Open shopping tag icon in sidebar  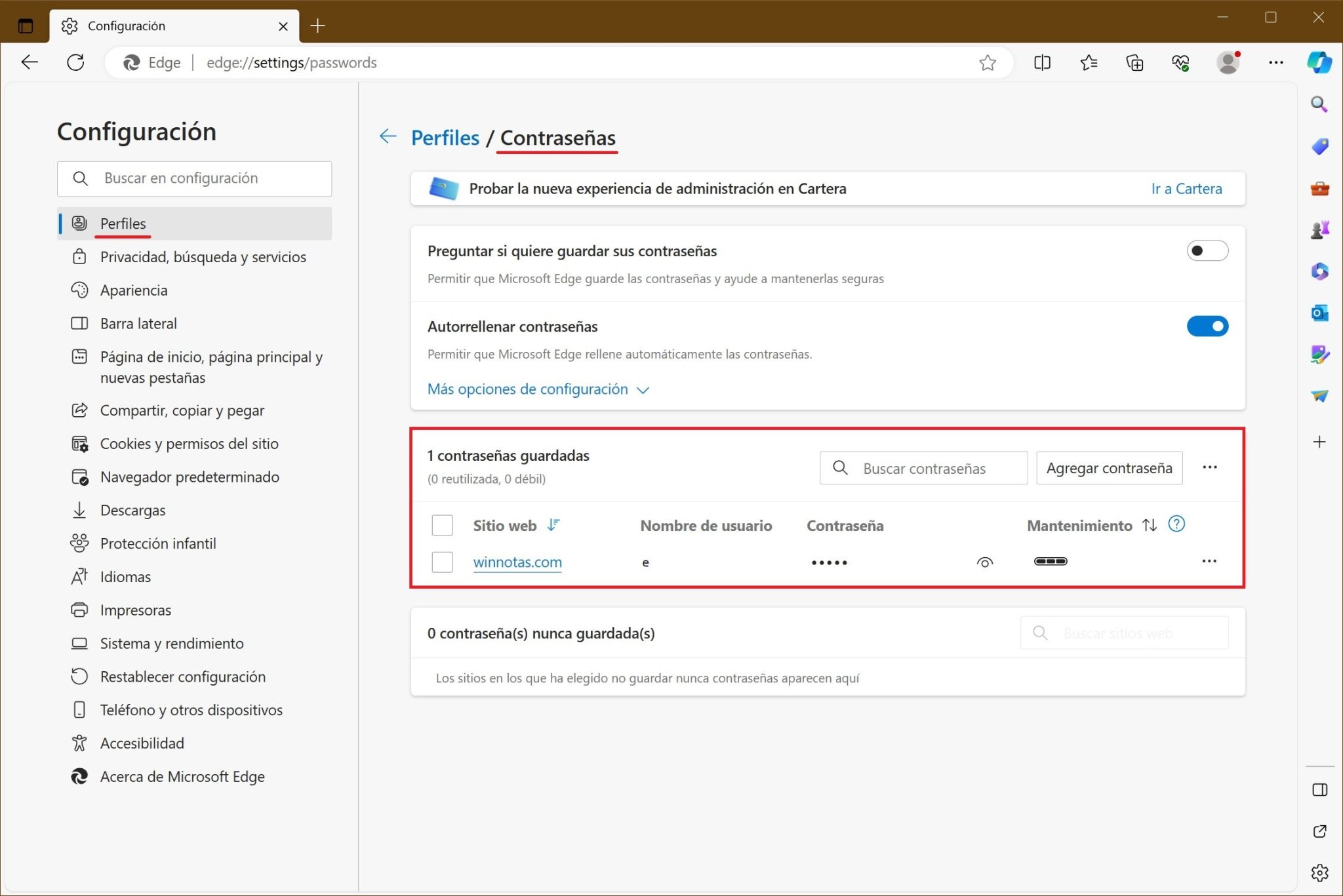[1320, 146]
